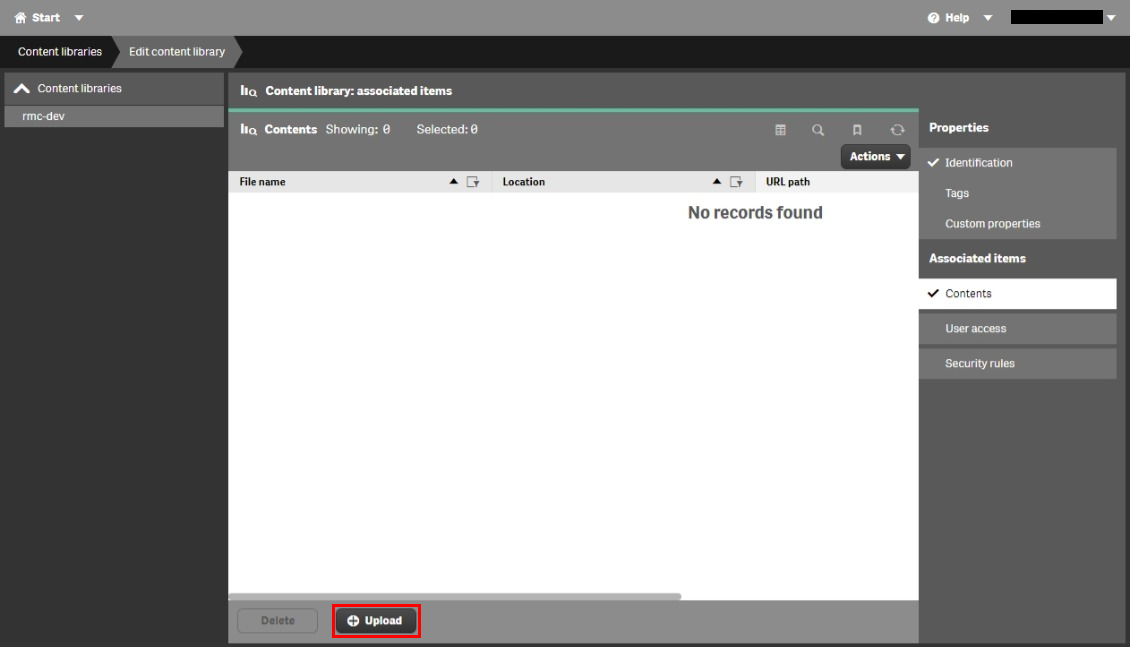This screenshot has width=1130, height=647.
Task: Open the column selector grid icon
Action: tap(780, 129)
